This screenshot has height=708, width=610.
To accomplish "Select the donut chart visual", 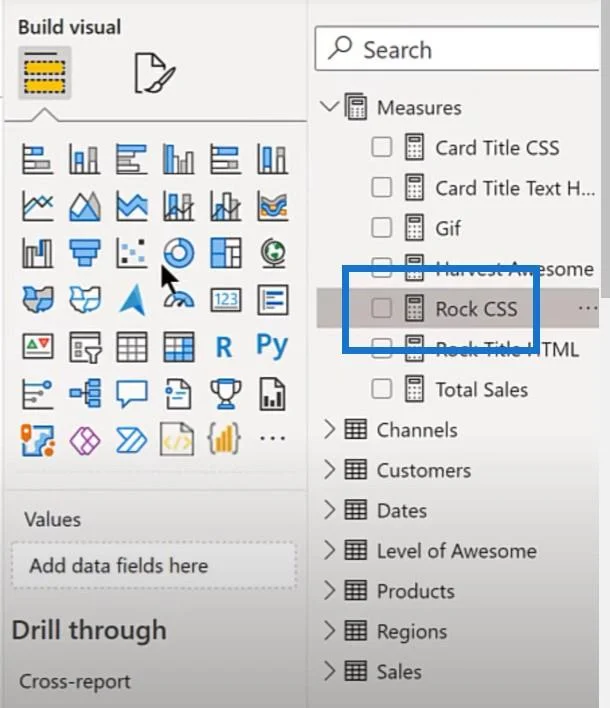I will click(179, 253).
